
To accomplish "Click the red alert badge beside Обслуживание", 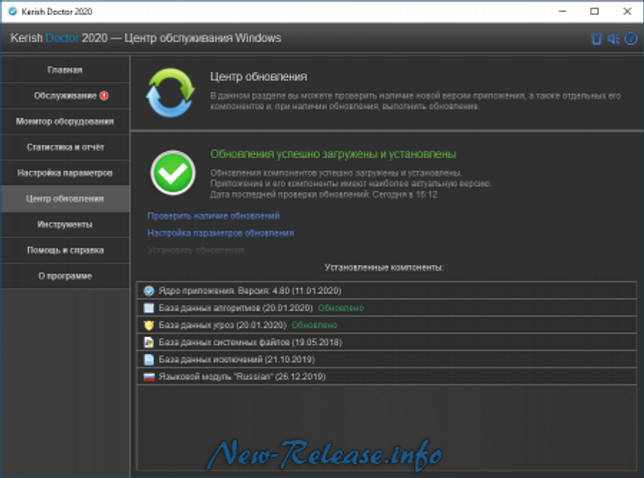I will point(104,96).
